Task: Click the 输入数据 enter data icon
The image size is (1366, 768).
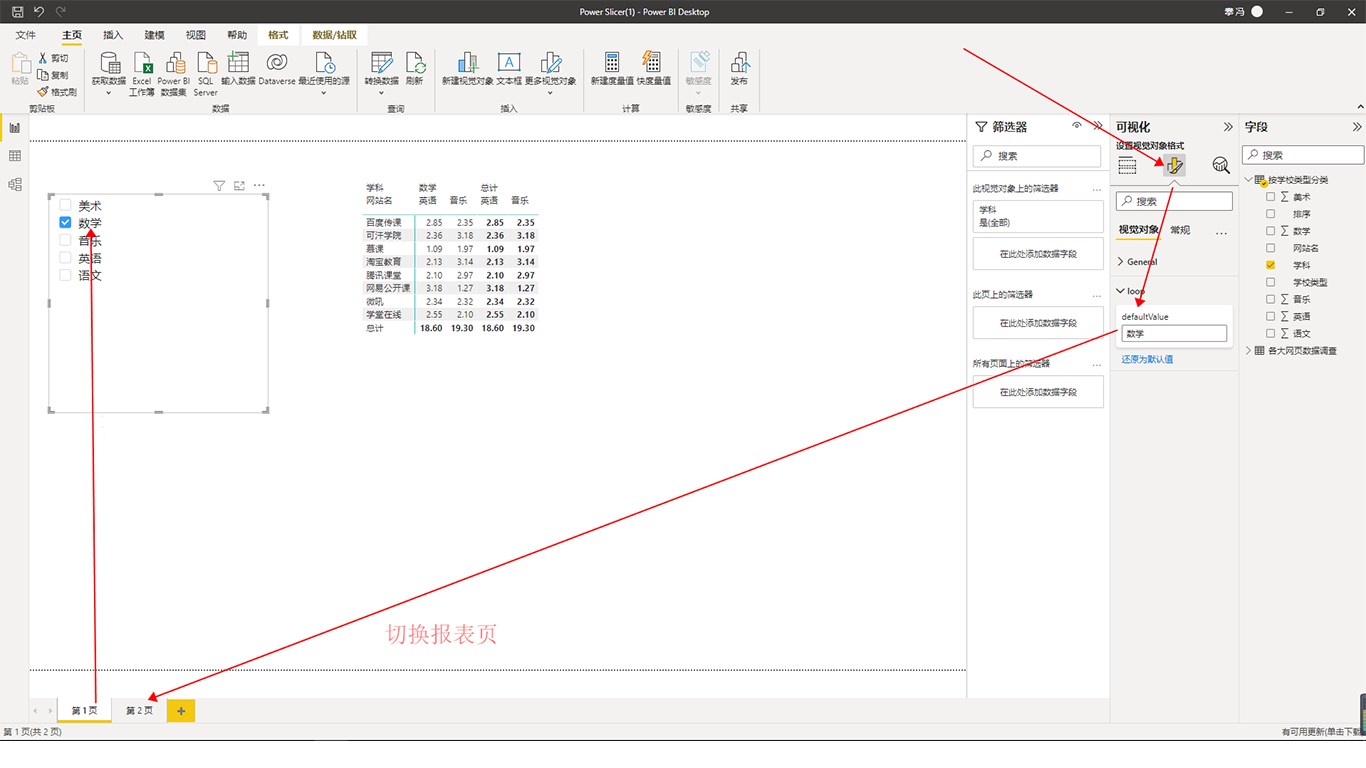Action: point(238,69)
